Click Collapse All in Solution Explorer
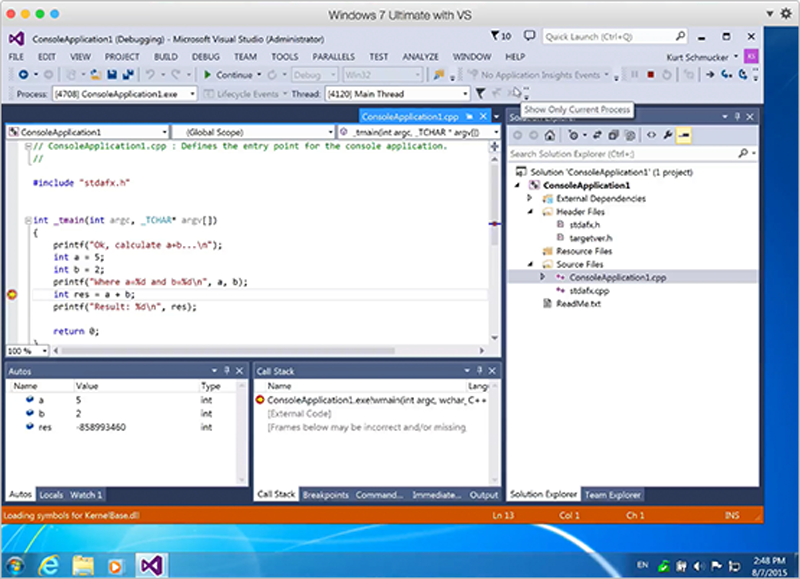Image resolution: width=800 pixels, height=579 pixels. [613, 135]
